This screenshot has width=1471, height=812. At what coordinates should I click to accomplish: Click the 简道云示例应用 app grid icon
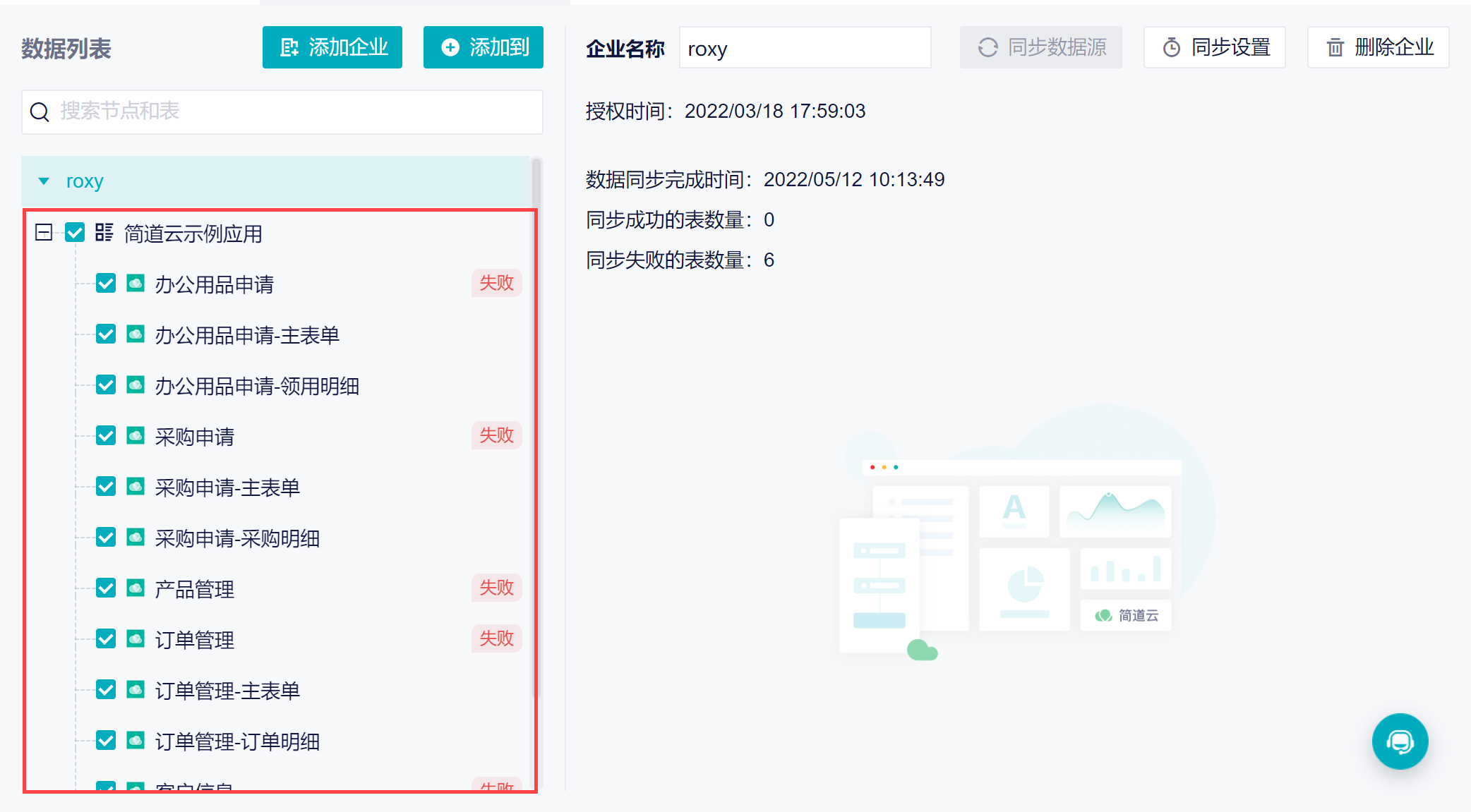(x=104, y=232)
